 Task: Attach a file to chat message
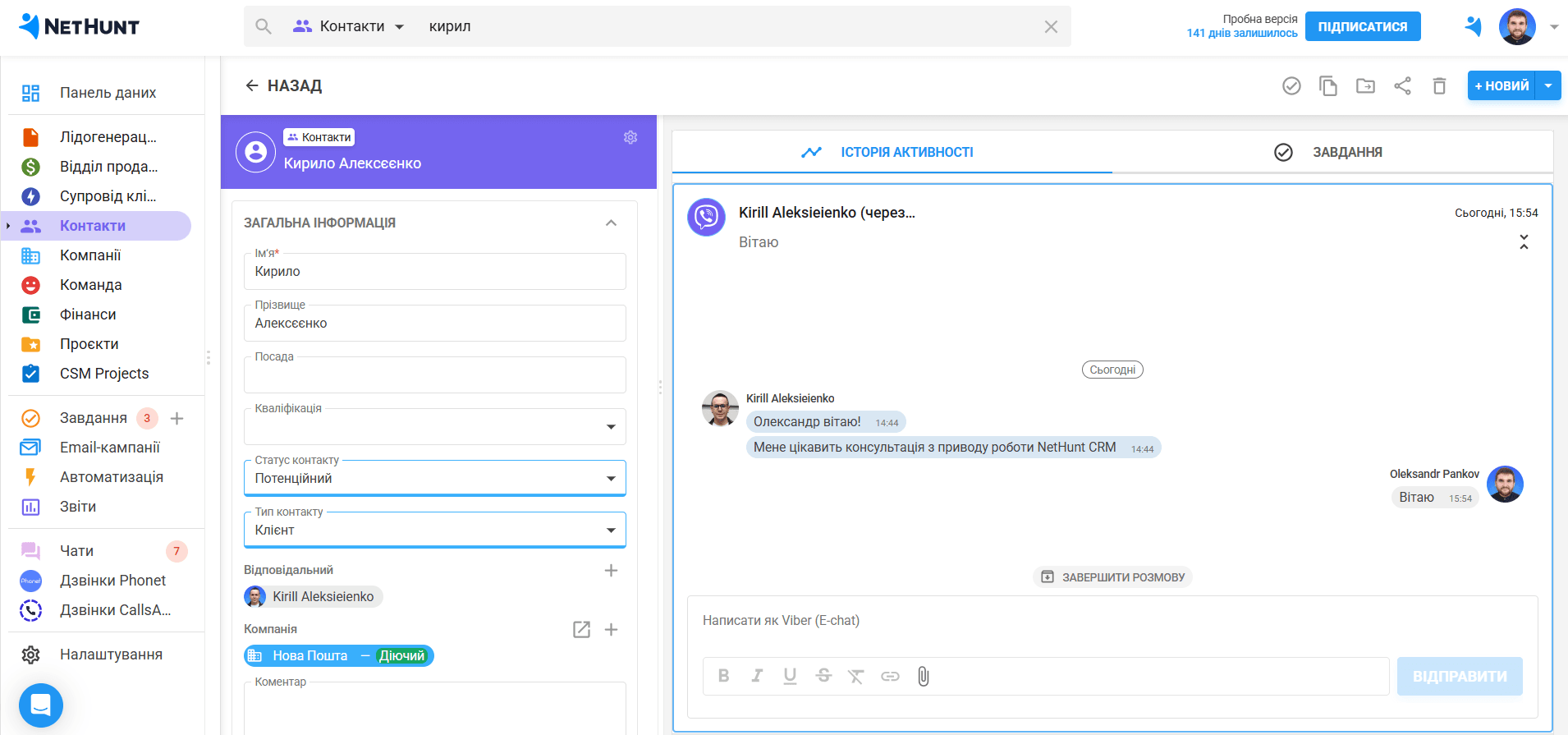[x=924, y=676]
